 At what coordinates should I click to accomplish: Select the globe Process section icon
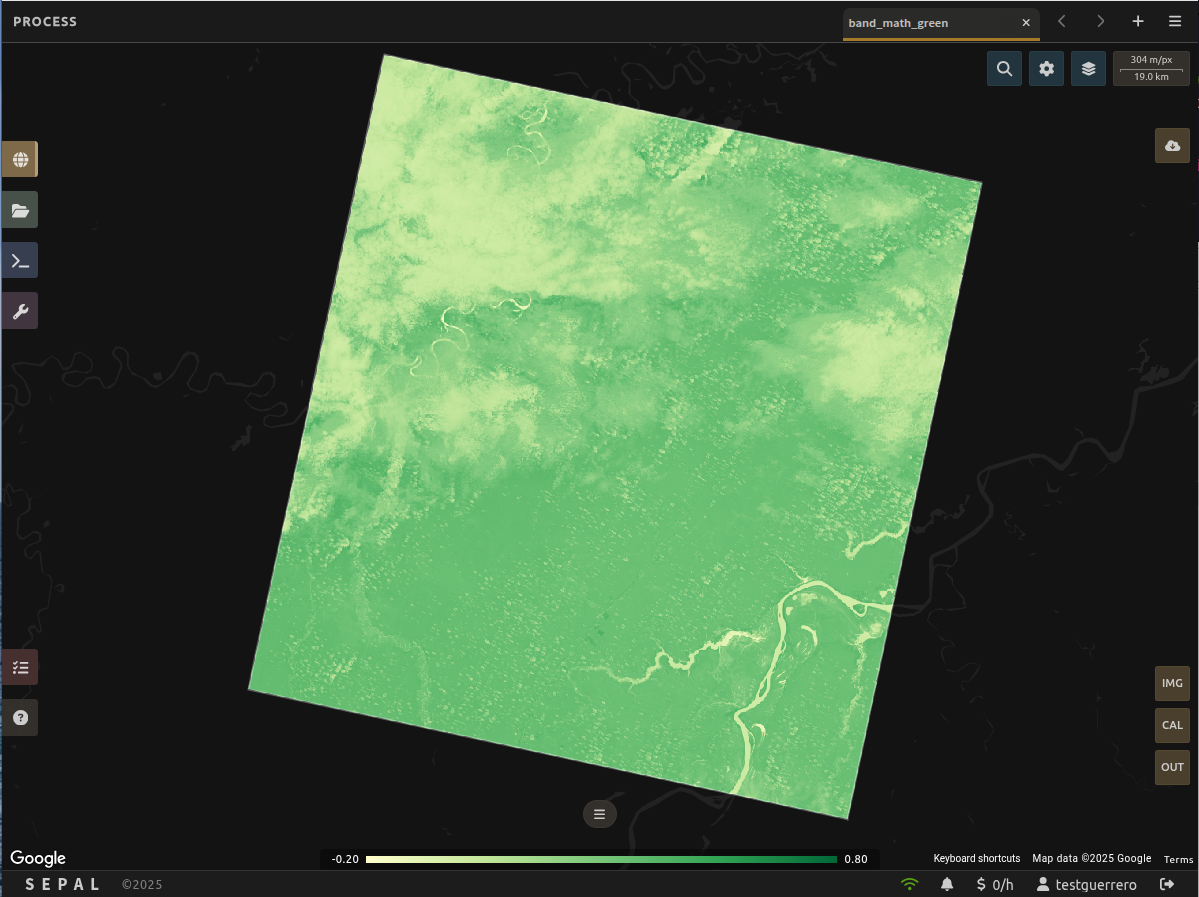click(x=20, y=159)
